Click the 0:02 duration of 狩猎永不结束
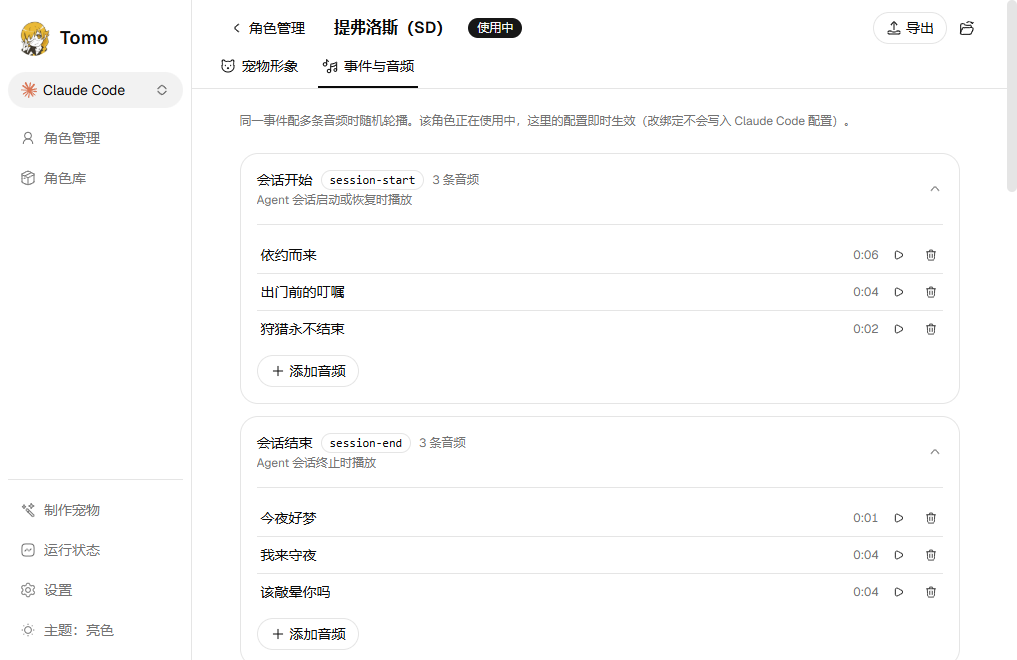 pyautogui.click(x=865, y=329)
